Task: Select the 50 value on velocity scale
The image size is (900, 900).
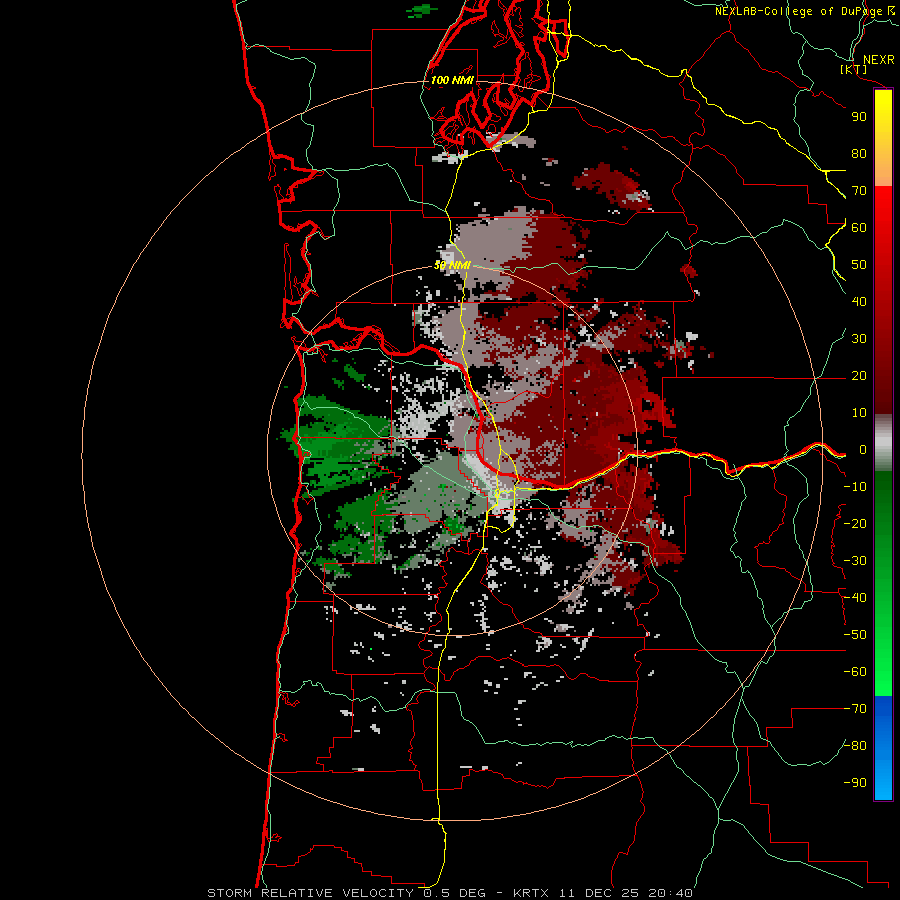Action: click(x=859, y=265)
